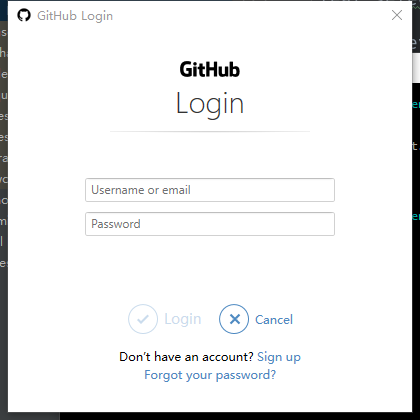This screenshot has width=420, height=420.
Task: Click the large Login heading text
Action: 210,104
